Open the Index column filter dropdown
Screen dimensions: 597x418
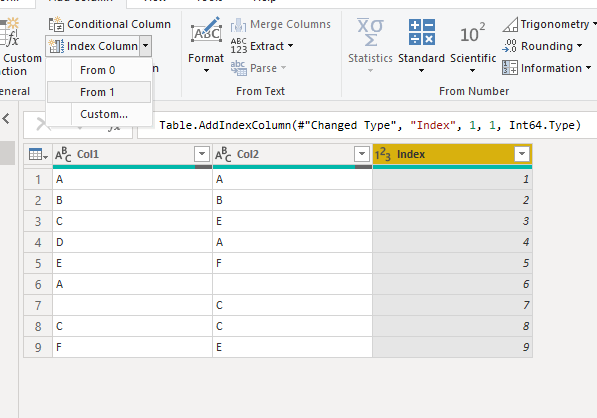(x=522, y=154)
